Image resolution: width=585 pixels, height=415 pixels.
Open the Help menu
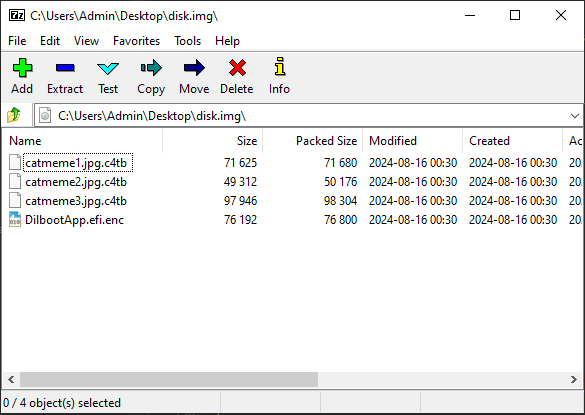tap(227, 41)
